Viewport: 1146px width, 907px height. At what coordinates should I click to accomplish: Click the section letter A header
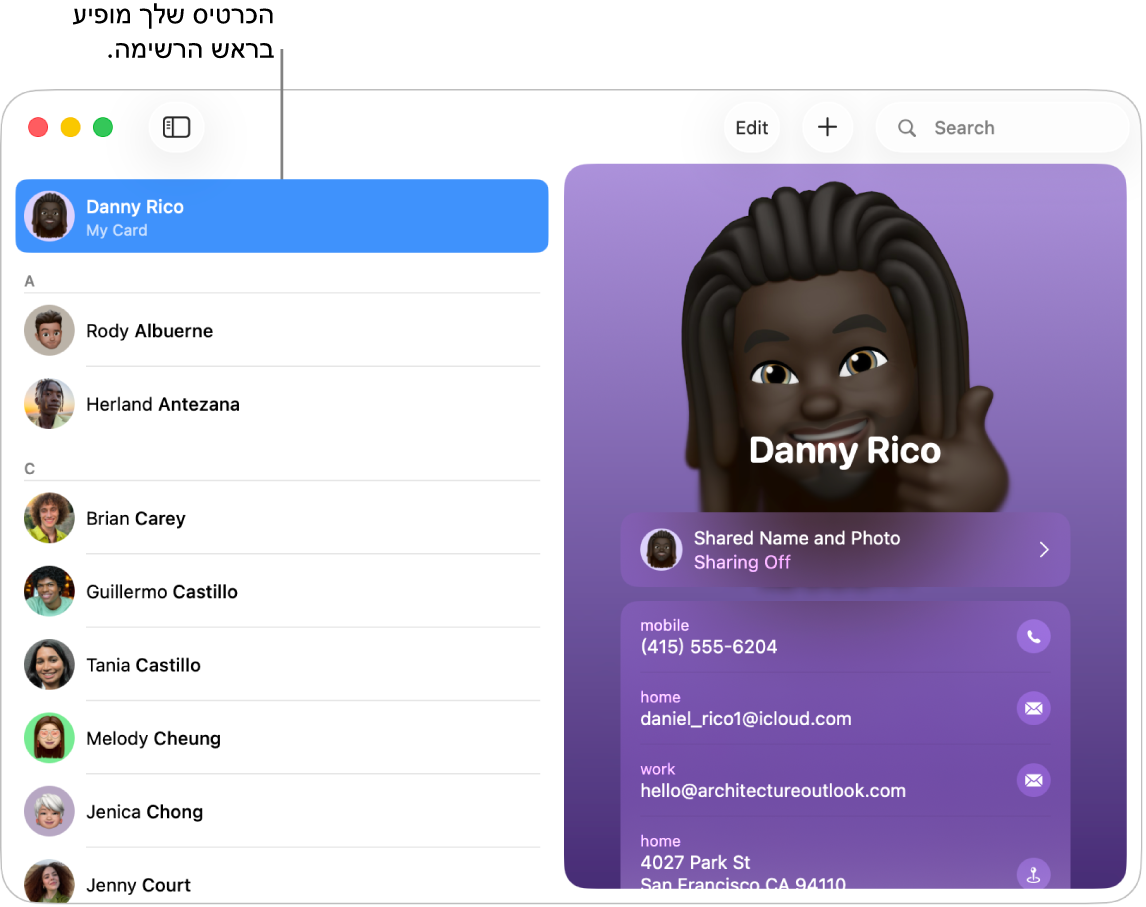(29, 281)
